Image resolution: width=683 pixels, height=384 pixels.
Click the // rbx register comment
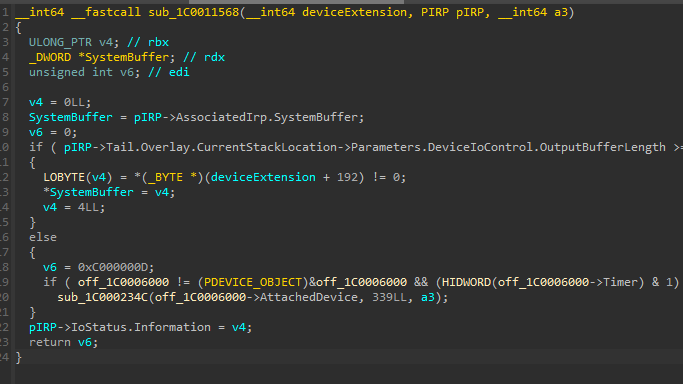tap(148, 42)
